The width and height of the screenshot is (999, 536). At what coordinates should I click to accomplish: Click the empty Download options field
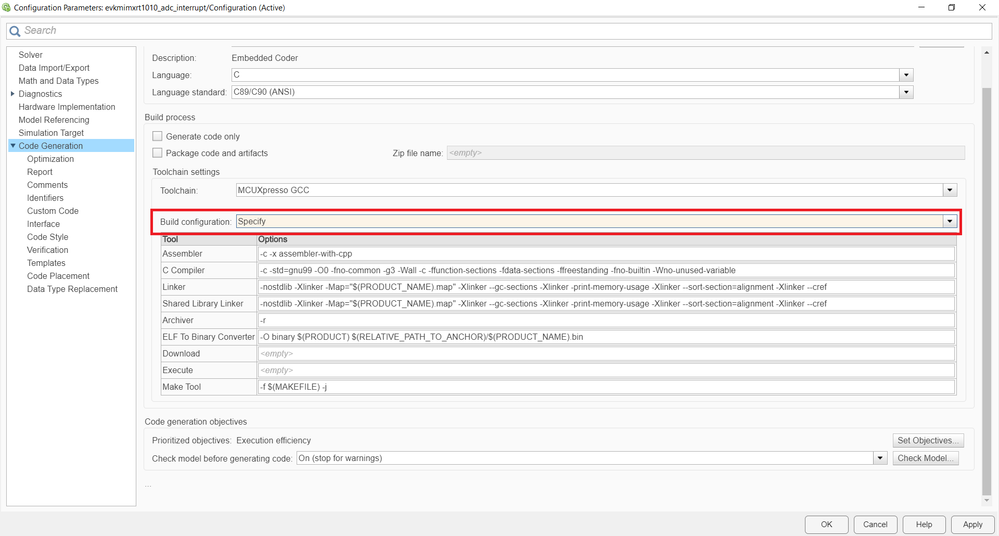click(x=606, y=353)
